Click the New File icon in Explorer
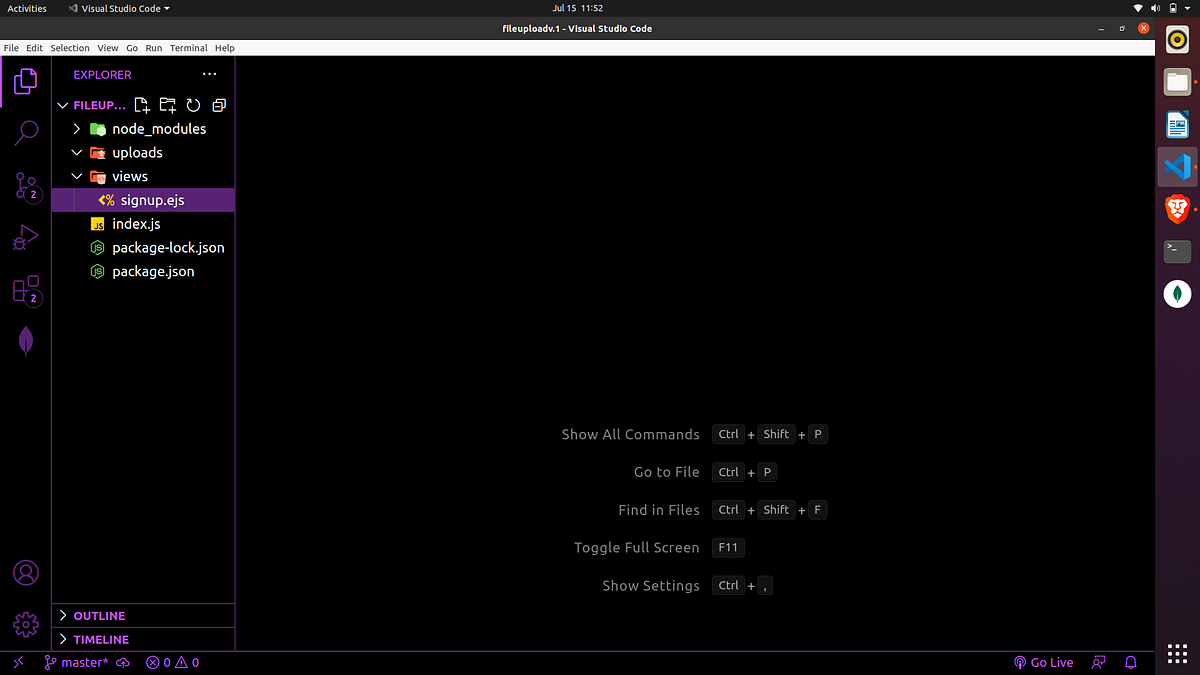 [141, 104]
